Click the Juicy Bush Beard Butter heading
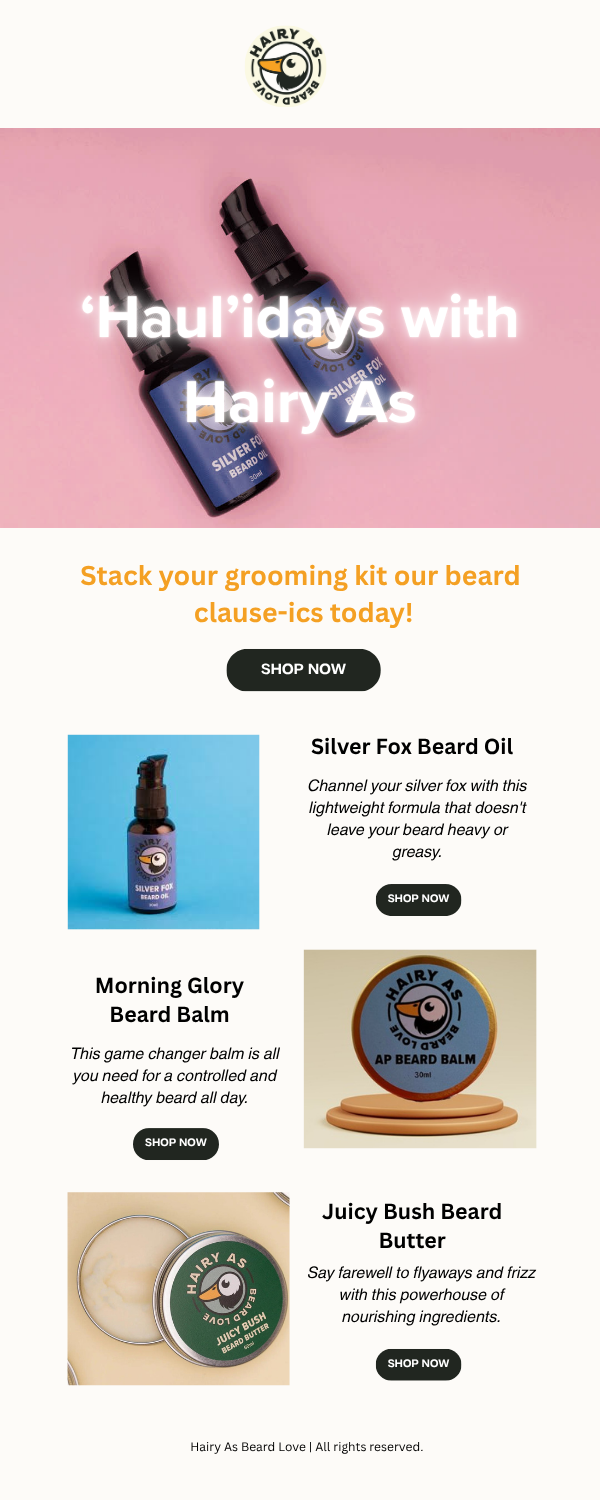The width and height of the screenshot is (600, 1500). pyautogui.click(x=412, y=1226)
